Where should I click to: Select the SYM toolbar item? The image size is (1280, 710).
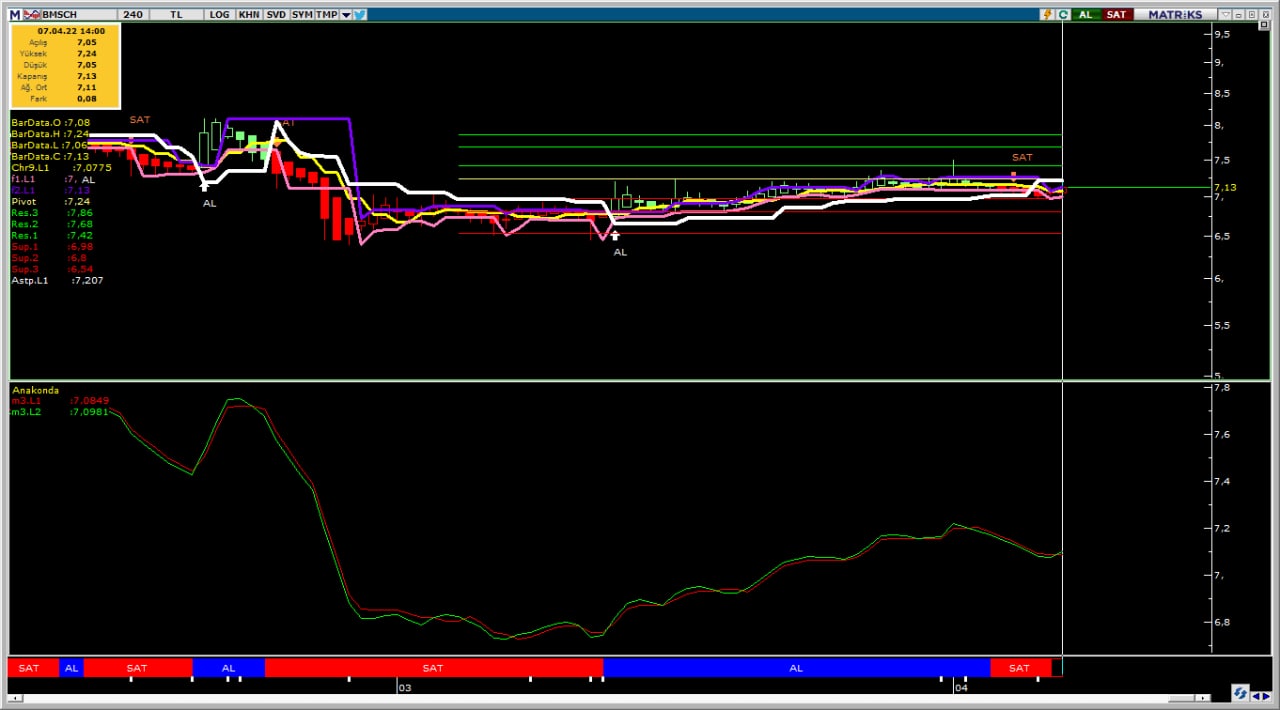point(302,15)
